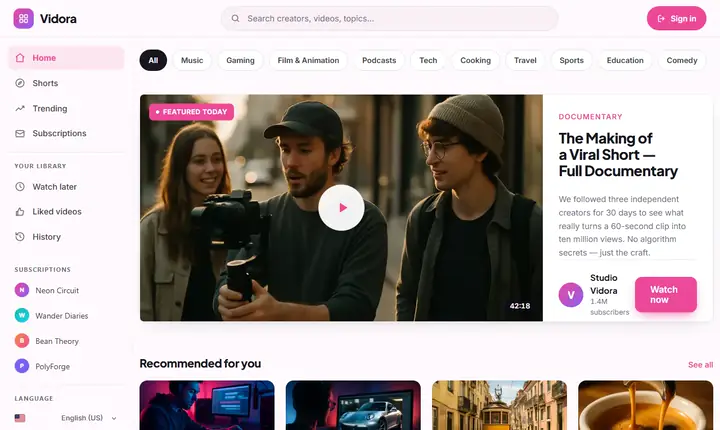Click the featured documentary title text
This screenshot has width=720, height=430.
pyautogui.click(x=618, y=155)
